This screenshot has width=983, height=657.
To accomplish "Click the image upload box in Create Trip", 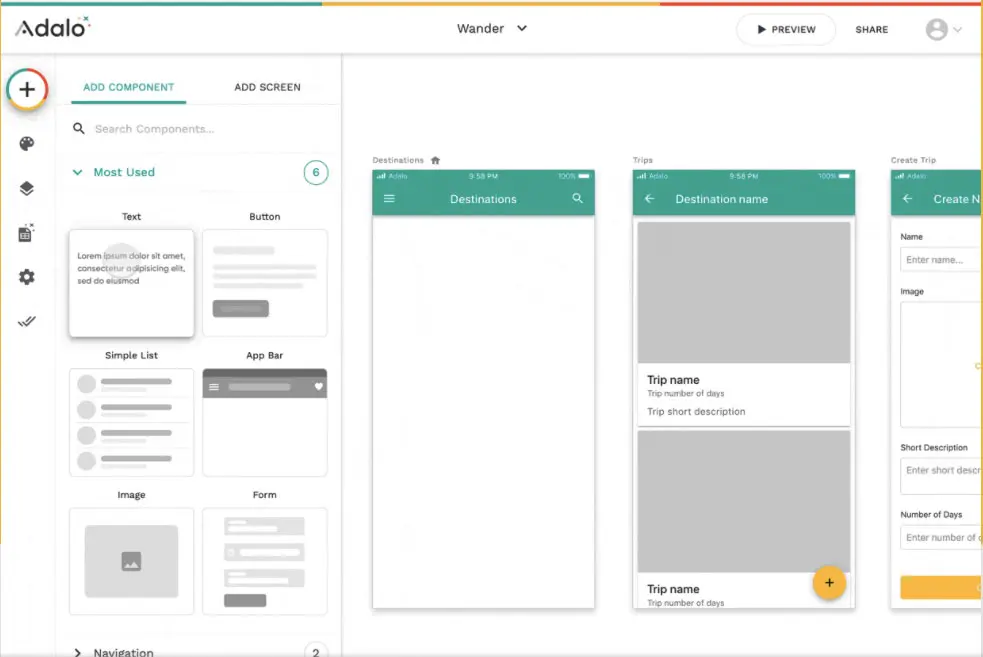I will 941,364.
